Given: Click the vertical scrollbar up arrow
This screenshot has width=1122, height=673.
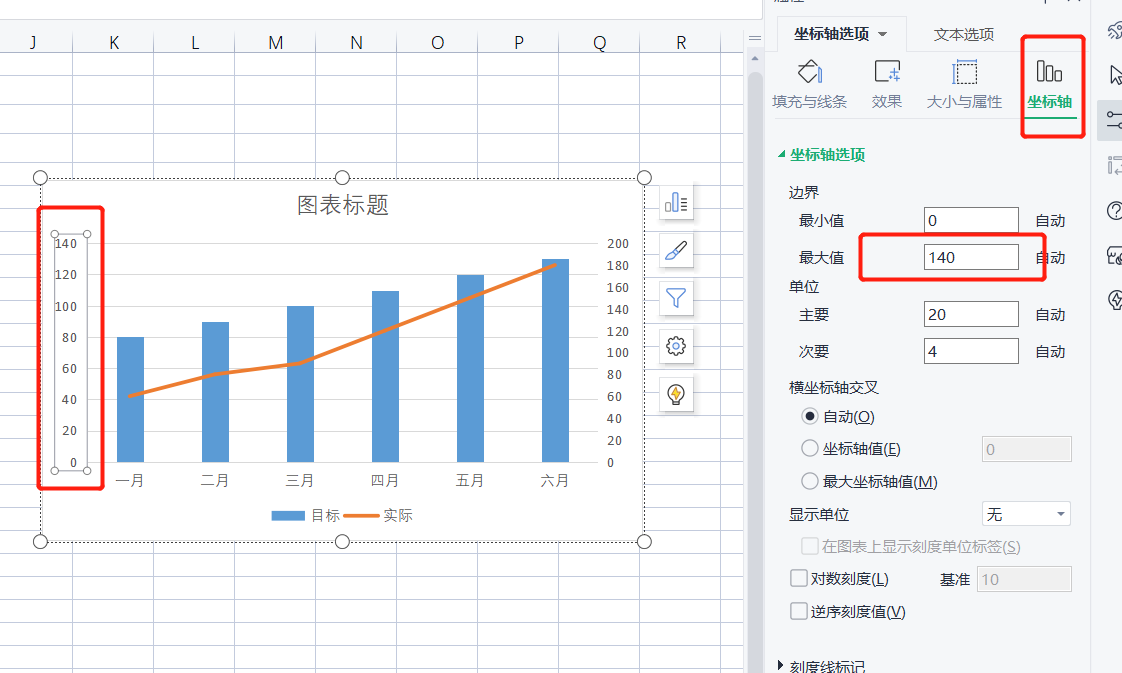Looking at the screenshot, I should click(x=755, y=58).
